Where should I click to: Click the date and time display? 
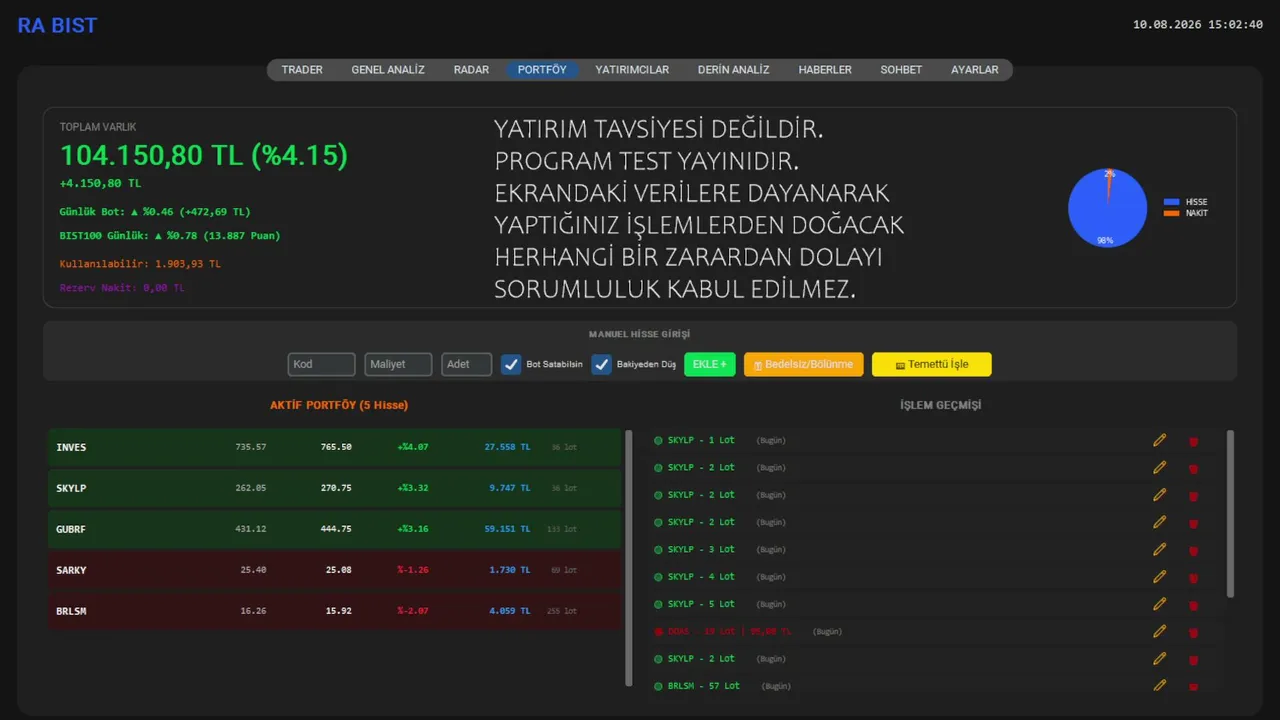click(1198, 24)
